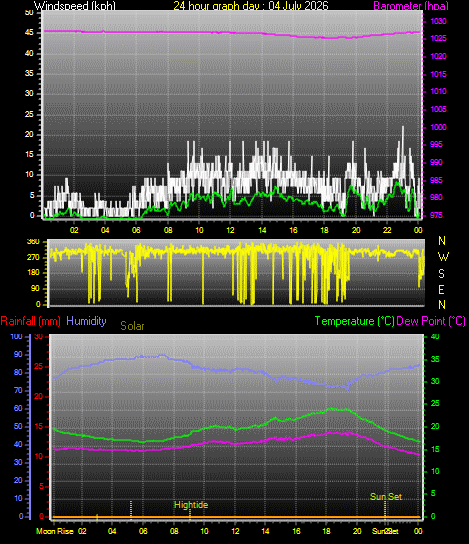Click the "Windspeed (kph)" axis title

(75, 6)
